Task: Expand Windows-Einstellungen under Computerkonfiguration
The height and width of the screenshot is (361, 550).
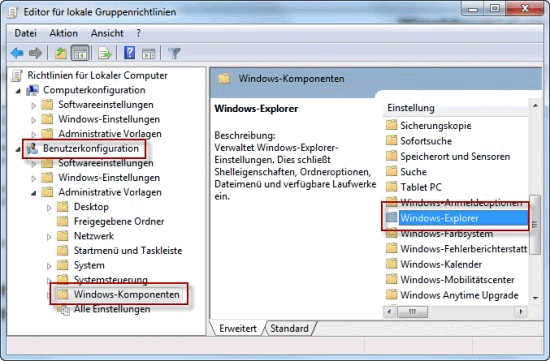Action: (x=34, y=120)
